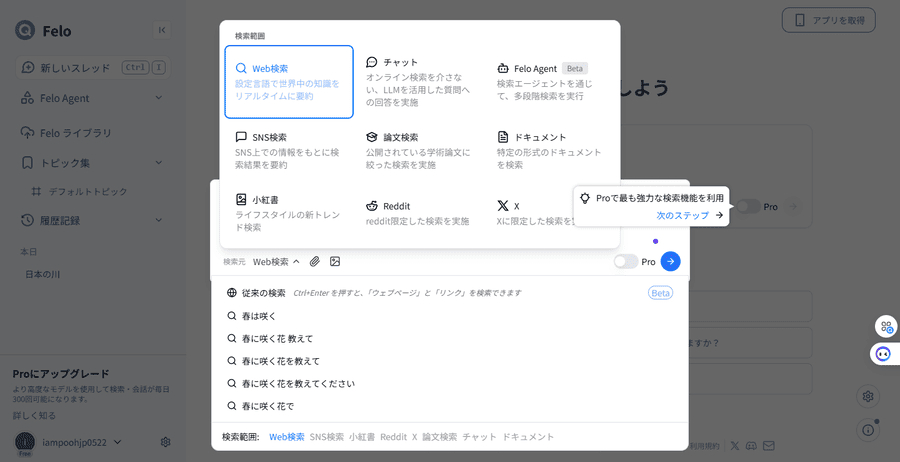Open the 日本の川 history entry

pos(42,274)
